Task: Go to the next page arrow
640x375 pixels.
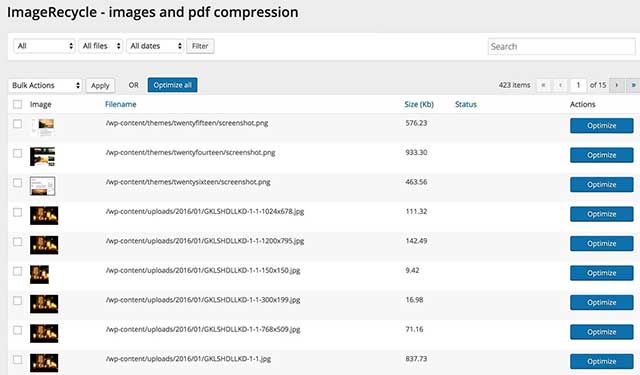Action: click(617, 85)
